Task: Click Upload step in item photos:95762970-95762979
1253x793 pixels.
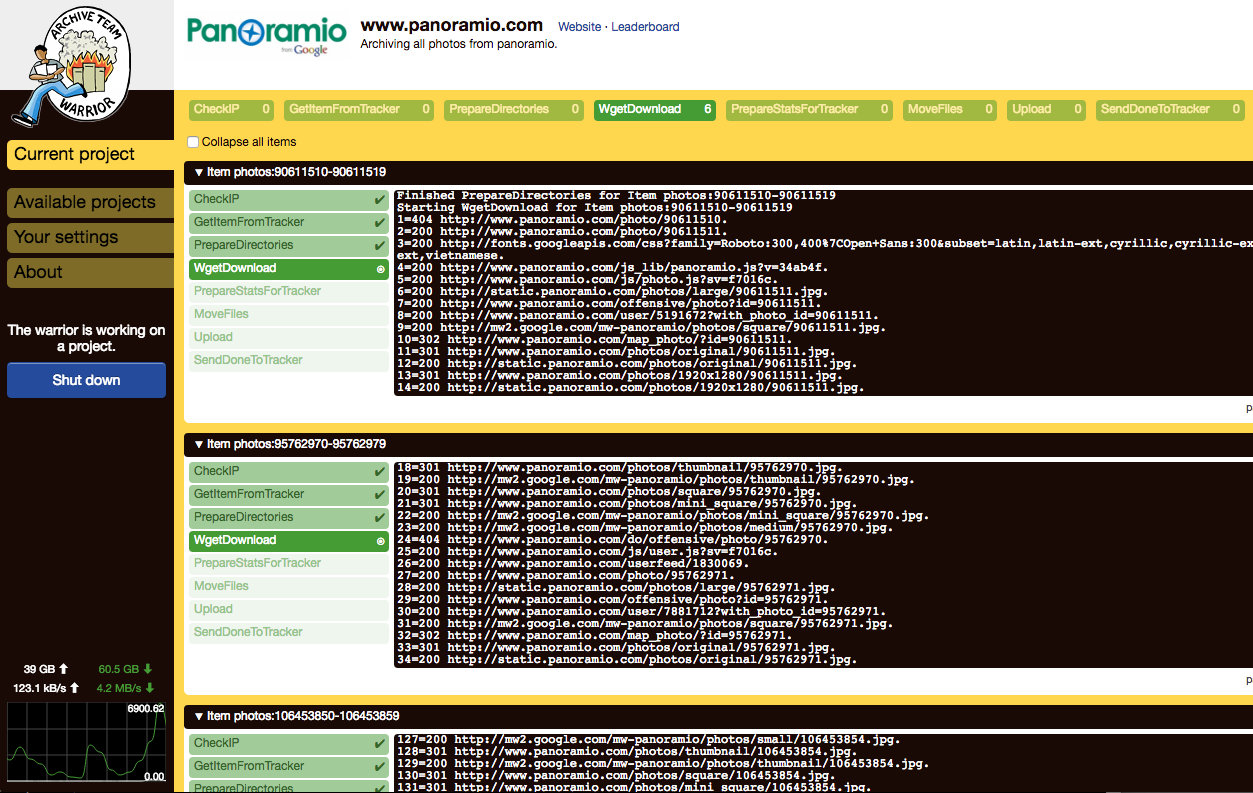Action: pos(289,609)
